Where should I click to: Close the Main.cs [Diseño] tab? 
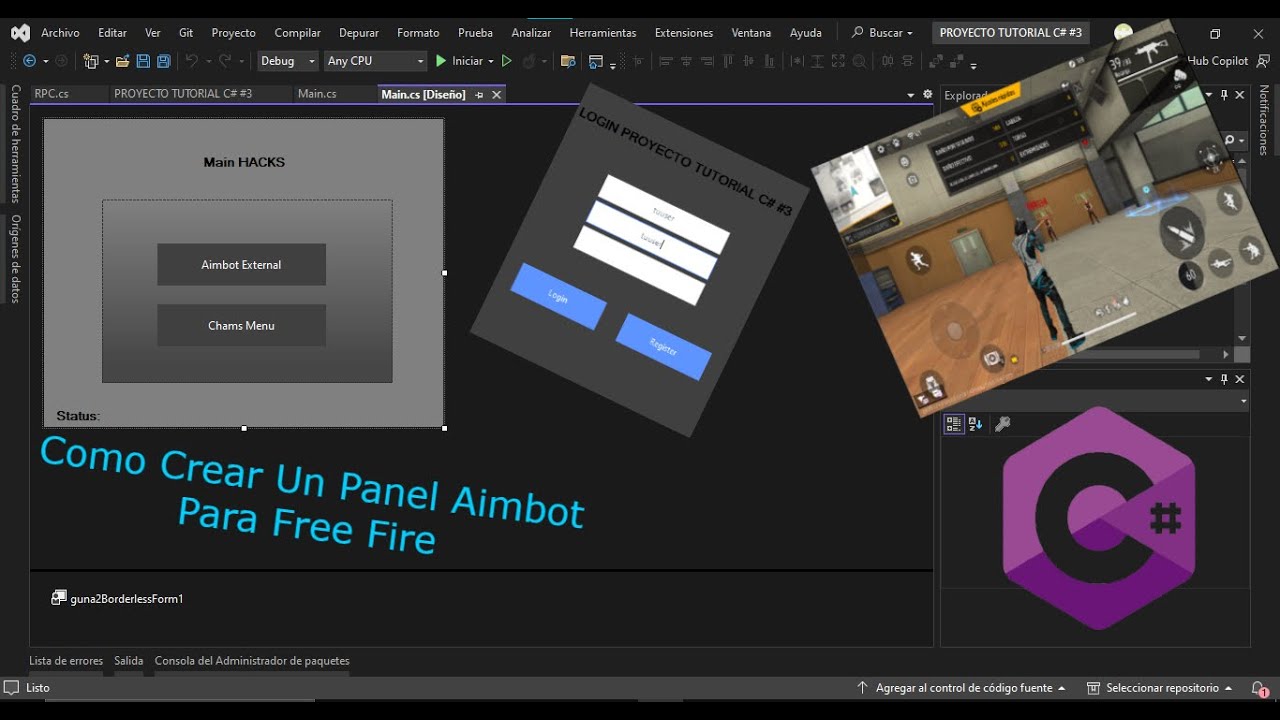tap(496, 95)
